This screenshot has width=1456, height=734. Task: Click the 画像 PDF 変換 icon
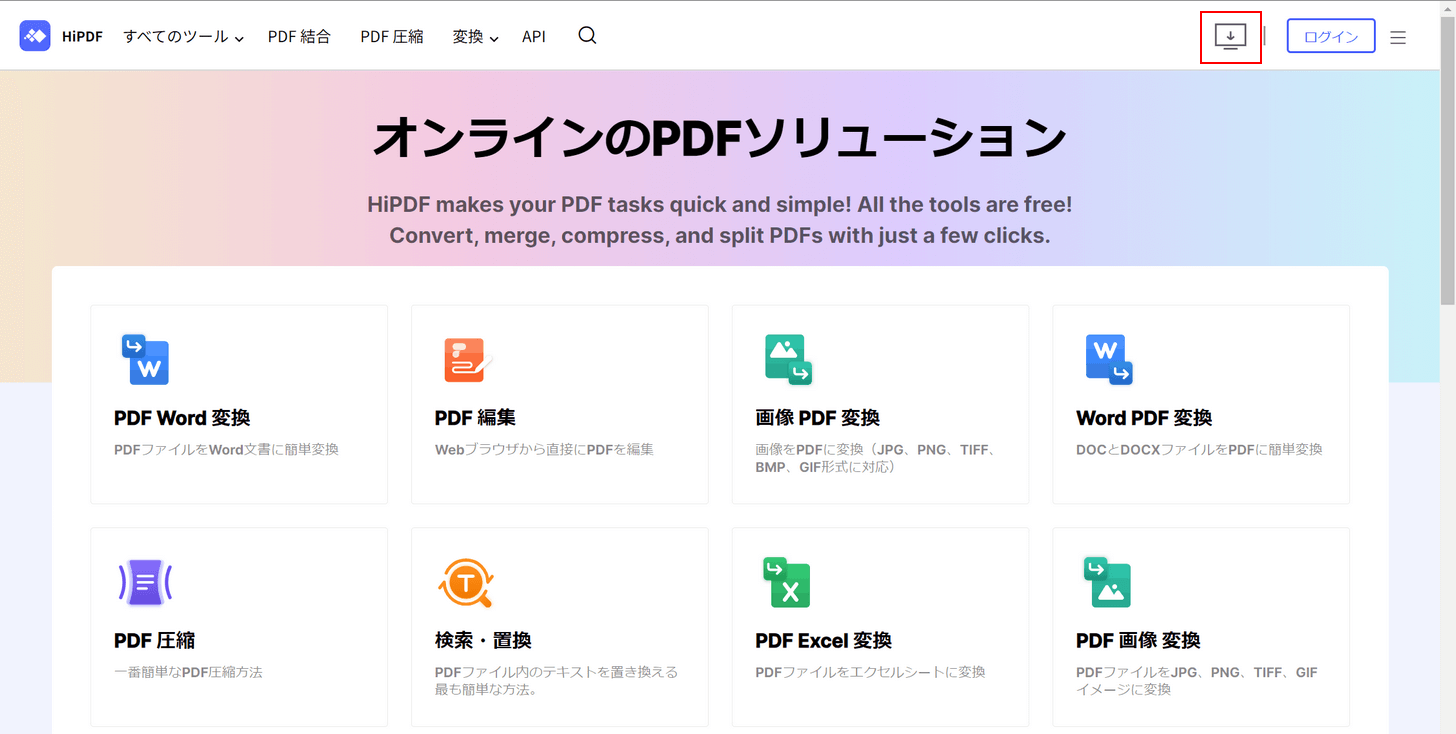[789, 360]
